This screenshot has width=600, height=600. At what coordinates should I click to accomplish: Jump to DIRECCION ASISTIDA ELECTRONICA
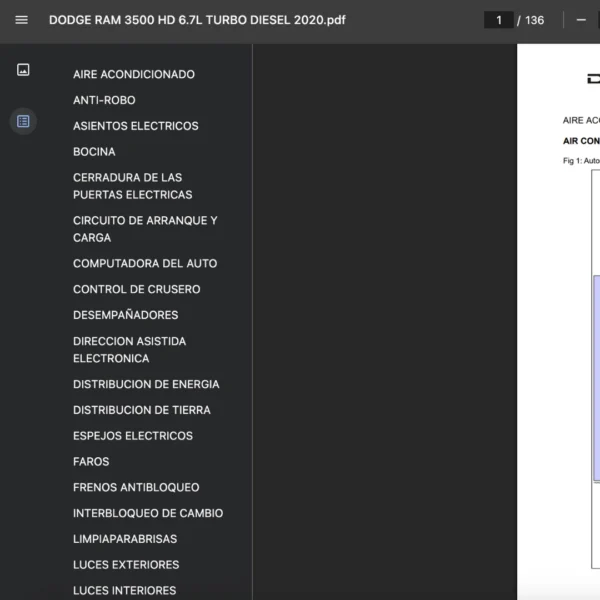click(129, 350)
